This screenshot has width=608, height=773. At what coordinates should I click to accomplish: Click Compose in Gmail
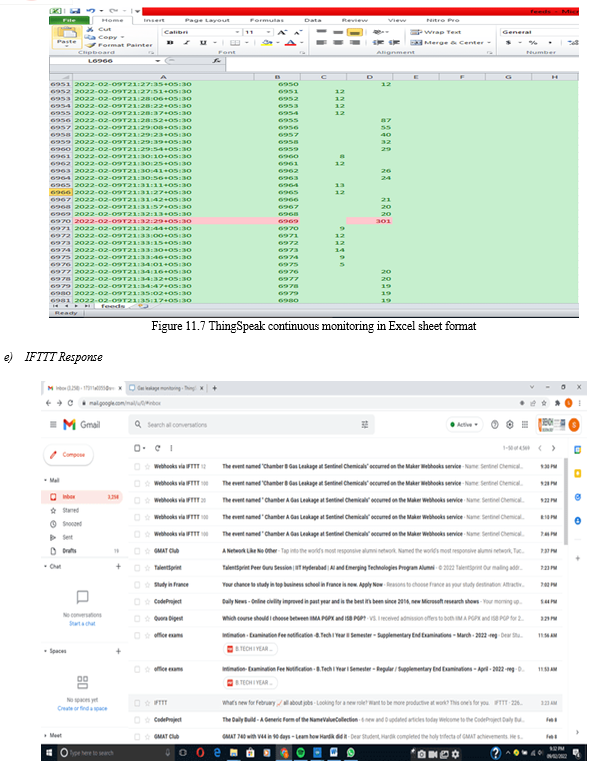(69, 455)
